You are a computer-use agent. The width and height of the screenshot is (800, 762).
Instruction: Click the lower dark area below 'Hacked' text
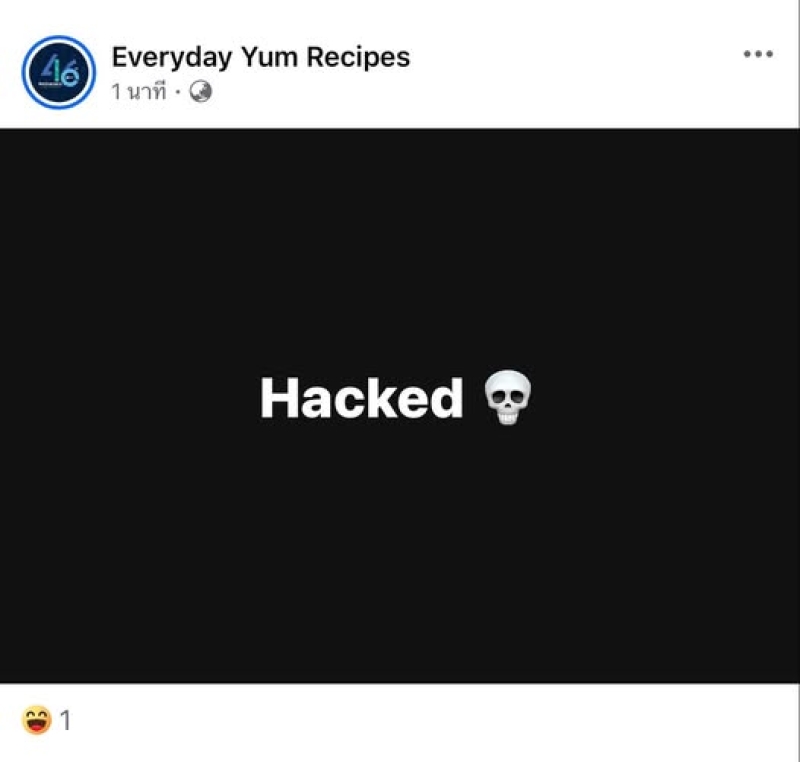[x=399, y=556]
